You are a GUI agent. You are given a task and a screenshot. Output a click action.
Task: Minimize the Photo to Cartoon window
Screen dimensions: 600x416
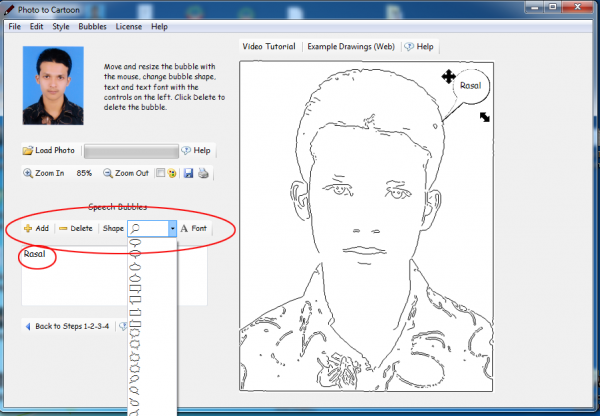click(535, 7)
